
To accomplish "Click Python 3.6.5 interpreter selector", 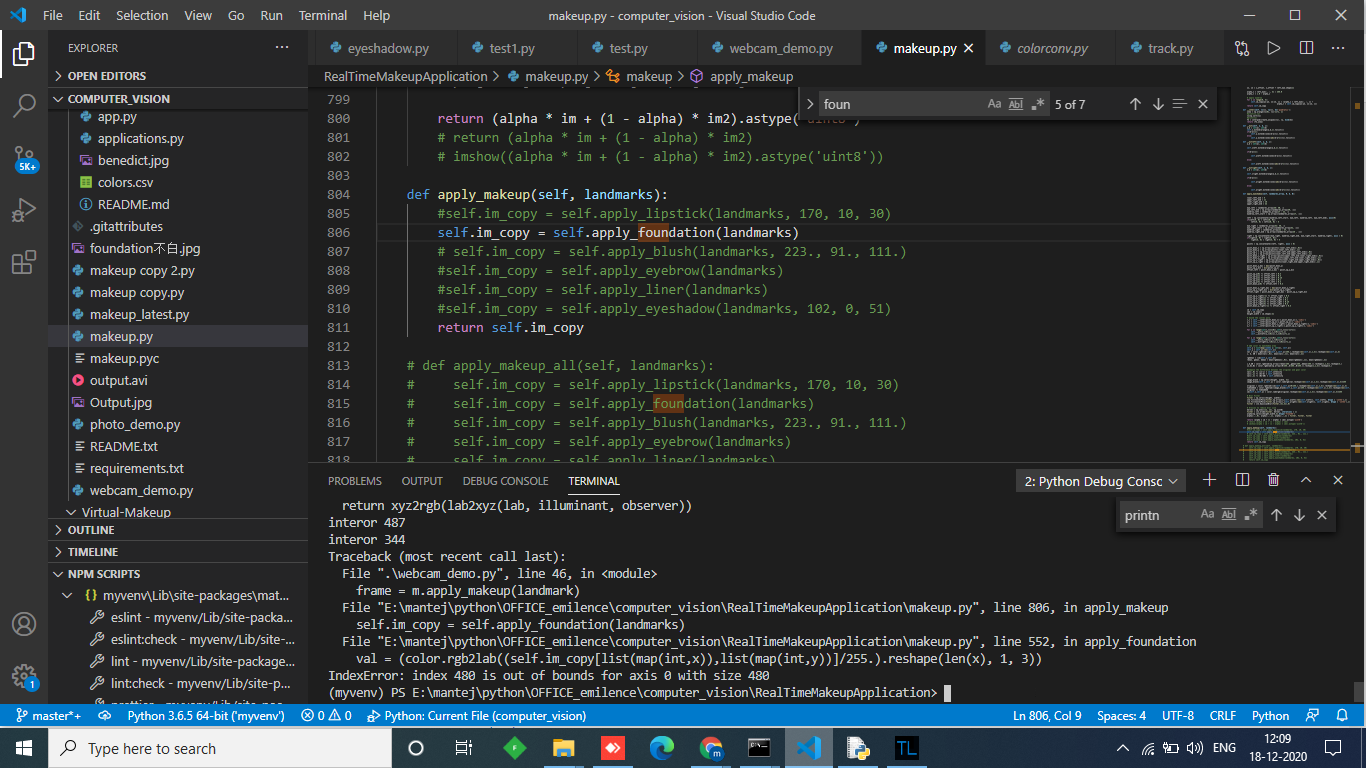I will tap(205, 716).
